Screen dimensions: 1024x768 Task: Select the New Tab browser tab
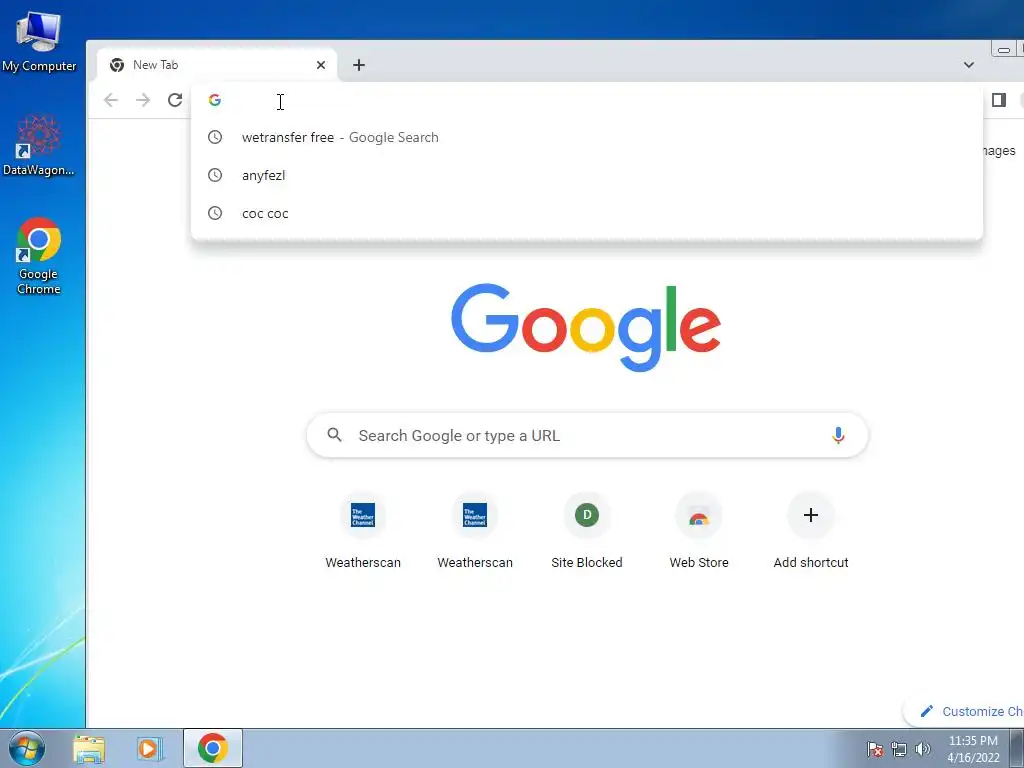coord(216,65)
